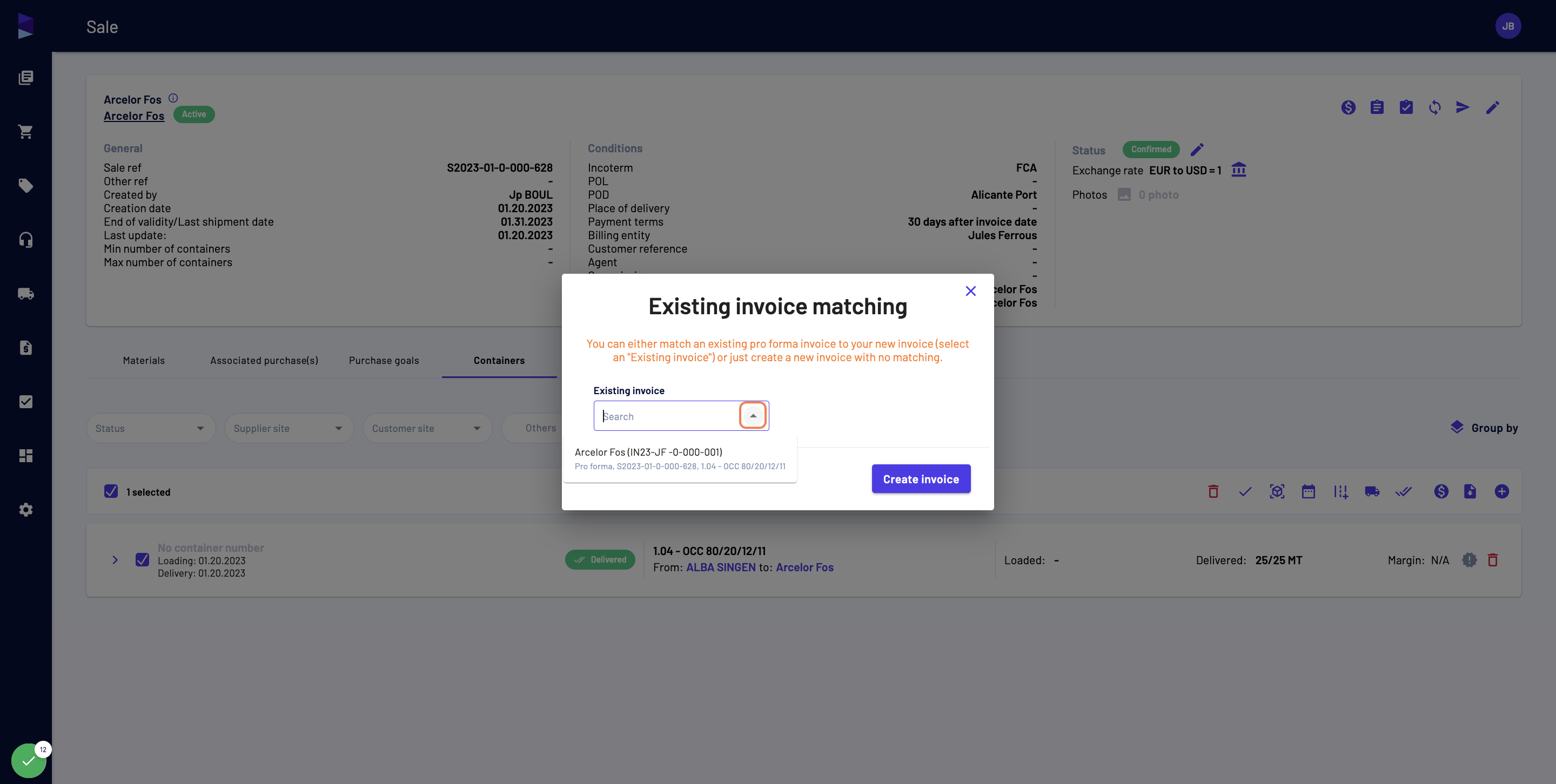Click the truck icon in selection toolbar
Image resolution: width=1556 pixels, height=784 pixels.
pyautogui.click(x=1372, y=491)
